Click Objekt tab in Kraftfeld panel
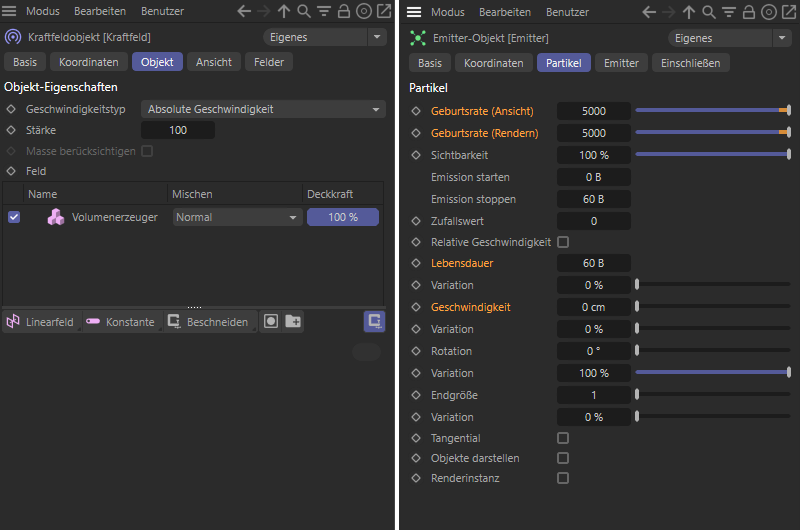Screen dimensions: 800x530 click(157, 62)
